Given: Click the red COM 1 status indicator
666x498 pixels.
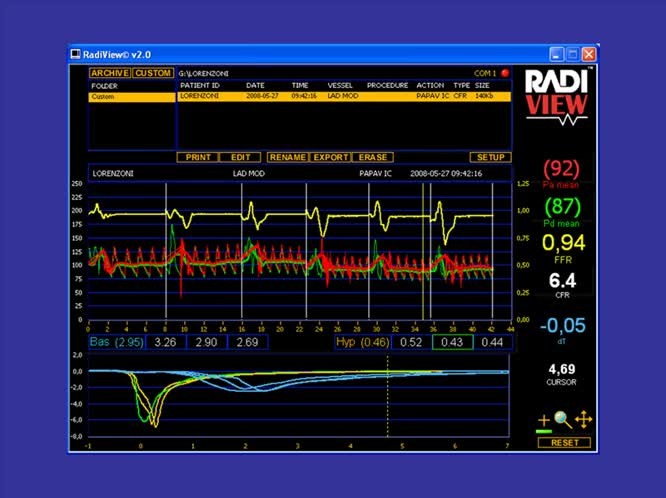Looking at the screenshot, I should pyautogui.click(x=506, y=73).
